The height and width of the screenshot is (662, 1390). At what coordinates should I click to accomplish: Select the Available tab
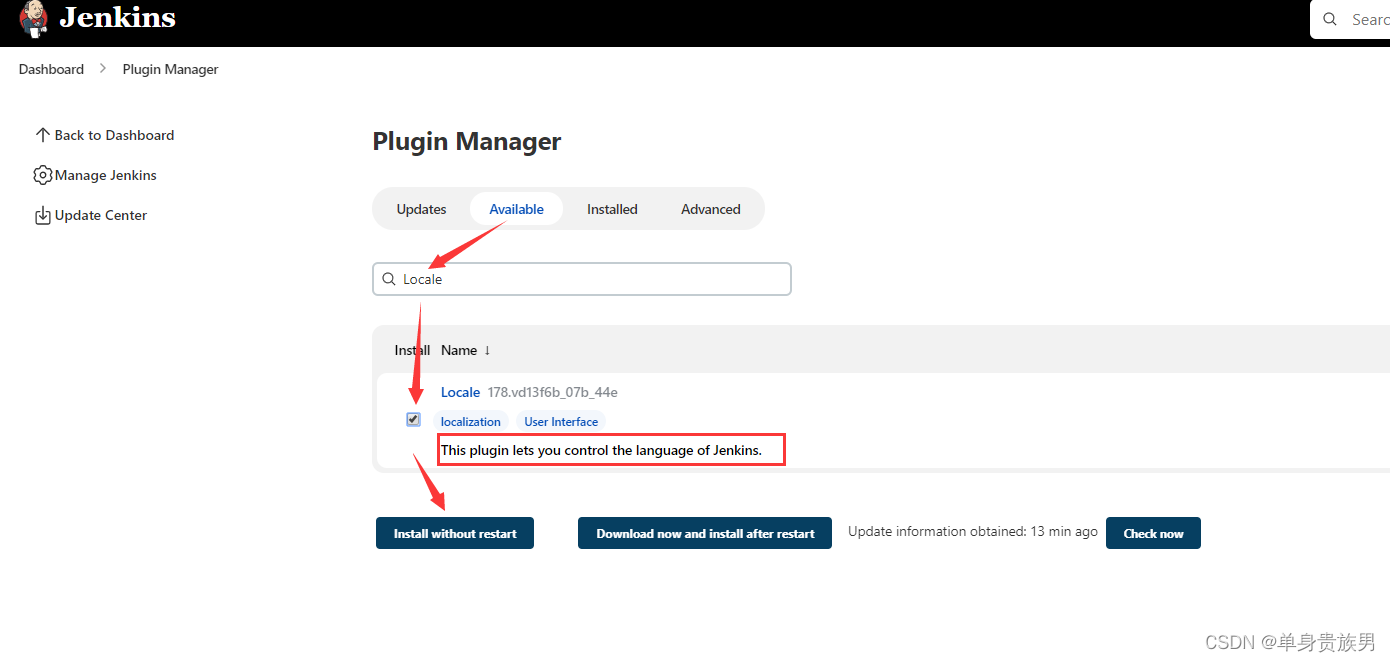[x=516, y=209]
